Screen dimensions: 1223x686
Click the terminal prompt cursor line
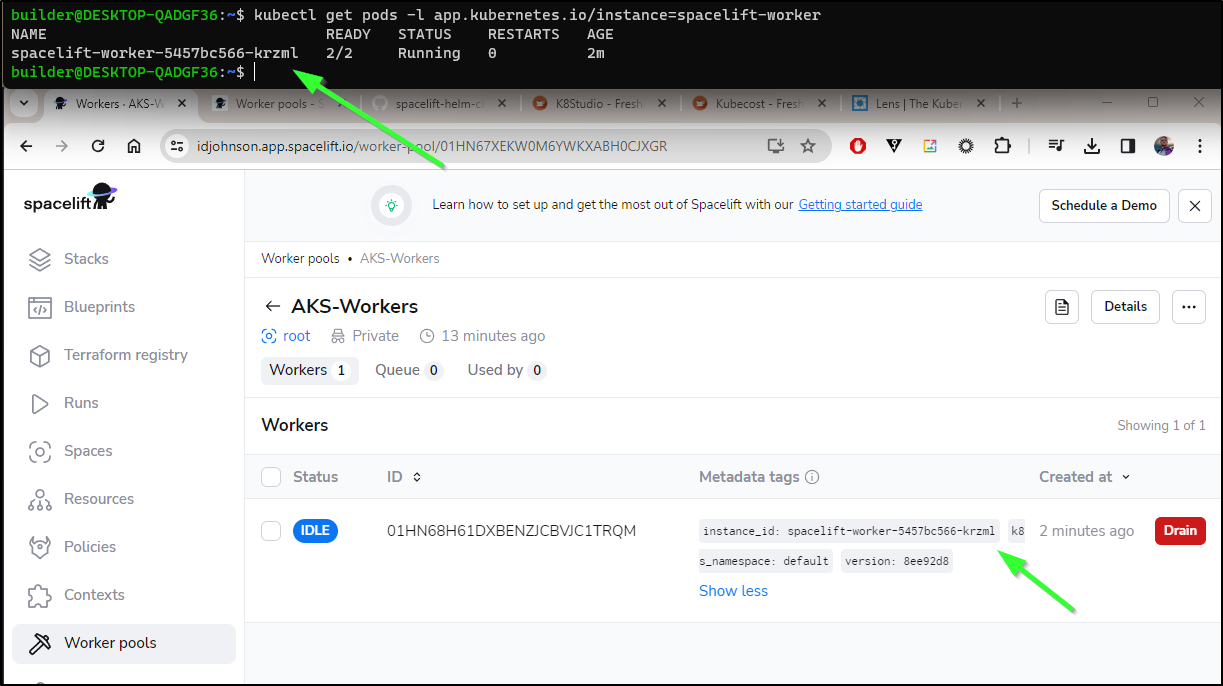click(x=132, y=72)
